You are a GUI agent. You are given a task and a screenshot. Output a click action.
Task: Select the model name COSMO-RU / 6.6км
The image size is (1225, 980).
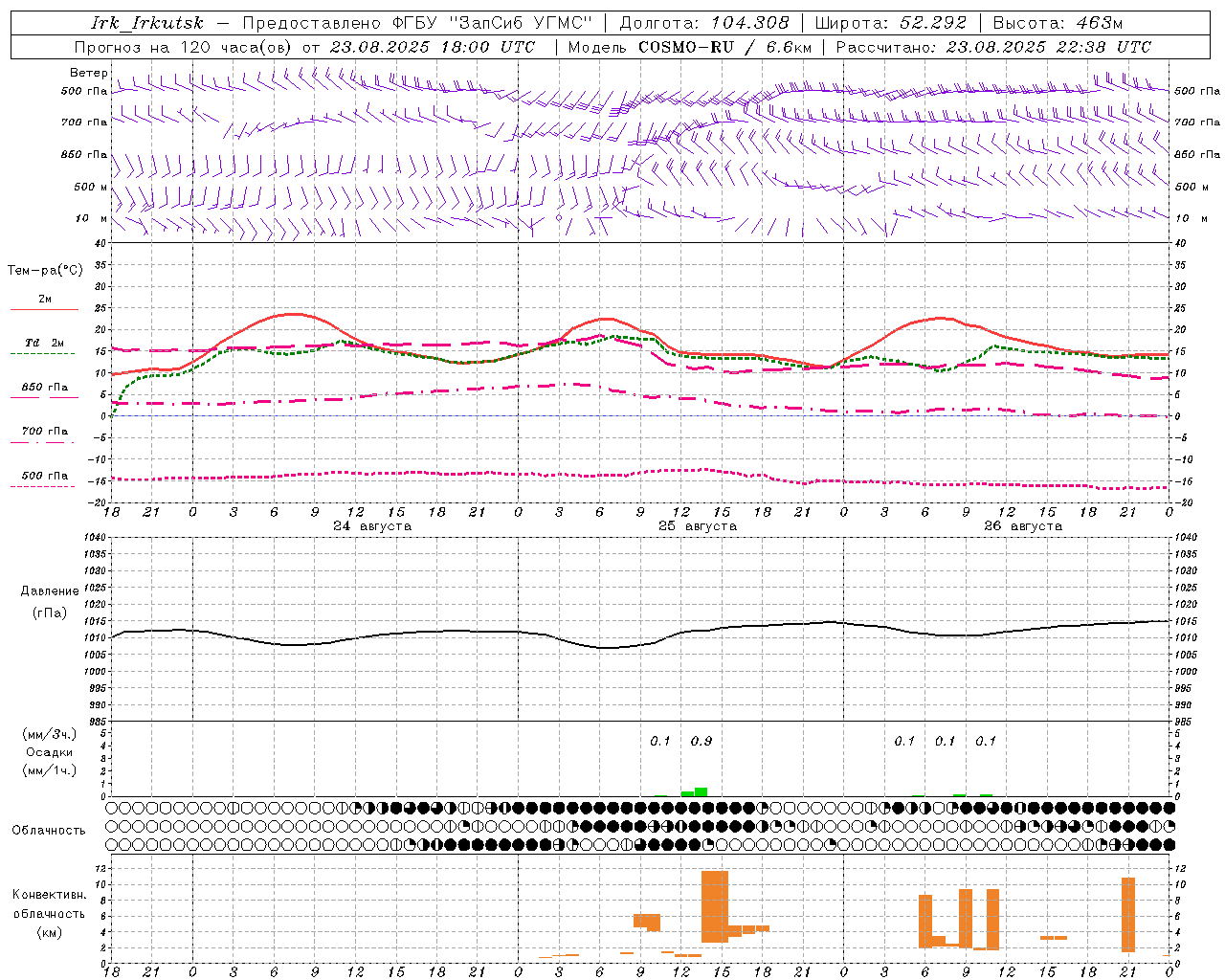[724, 47]
